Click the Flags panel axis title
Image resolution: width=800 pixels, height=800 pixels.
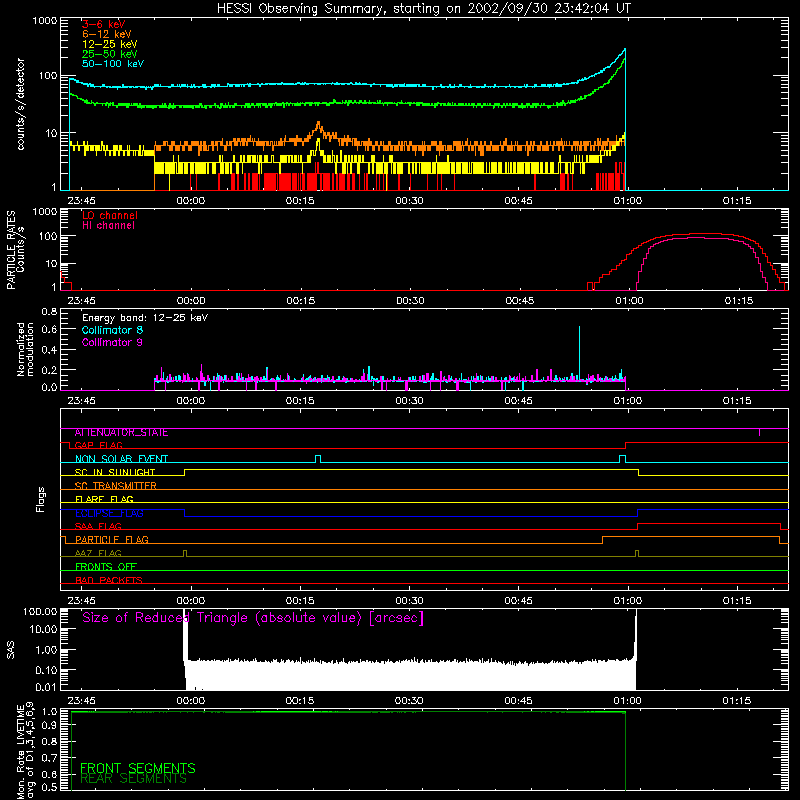(41, 499)
